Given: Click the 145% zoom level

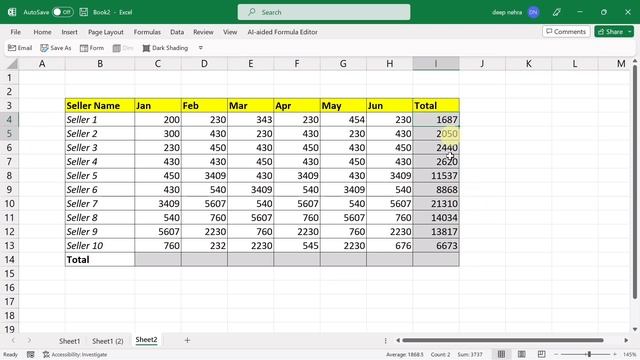Looking at the screenshot, I should [629, 354].
